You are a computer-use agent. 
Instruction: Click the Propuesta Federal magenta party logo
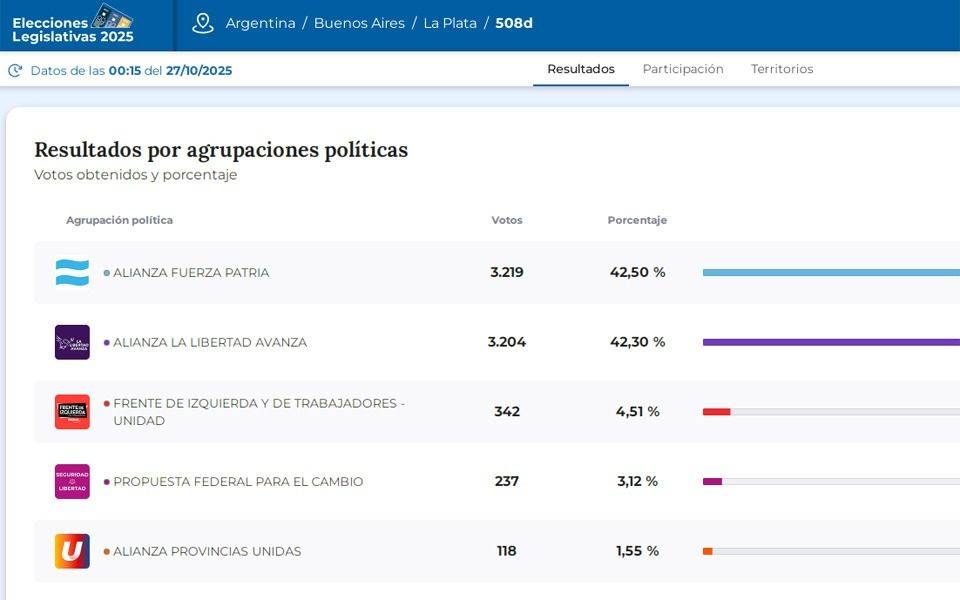[x=72, y=481]
